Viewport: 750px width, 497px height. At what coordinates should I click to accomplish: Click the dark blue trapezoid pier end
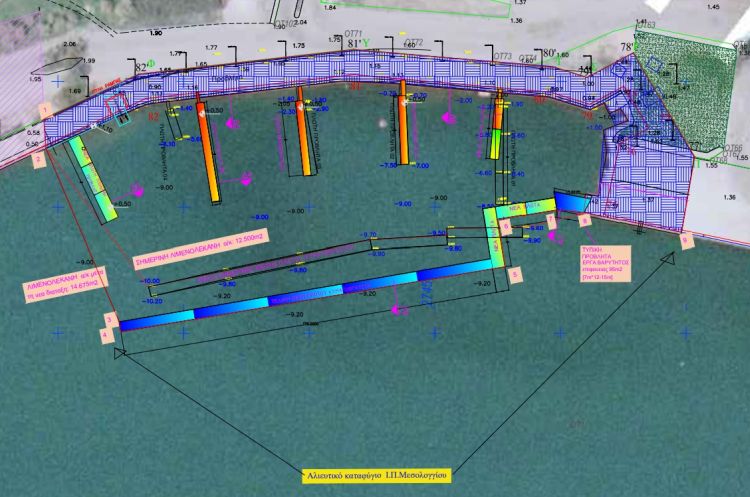click(572, 203)
